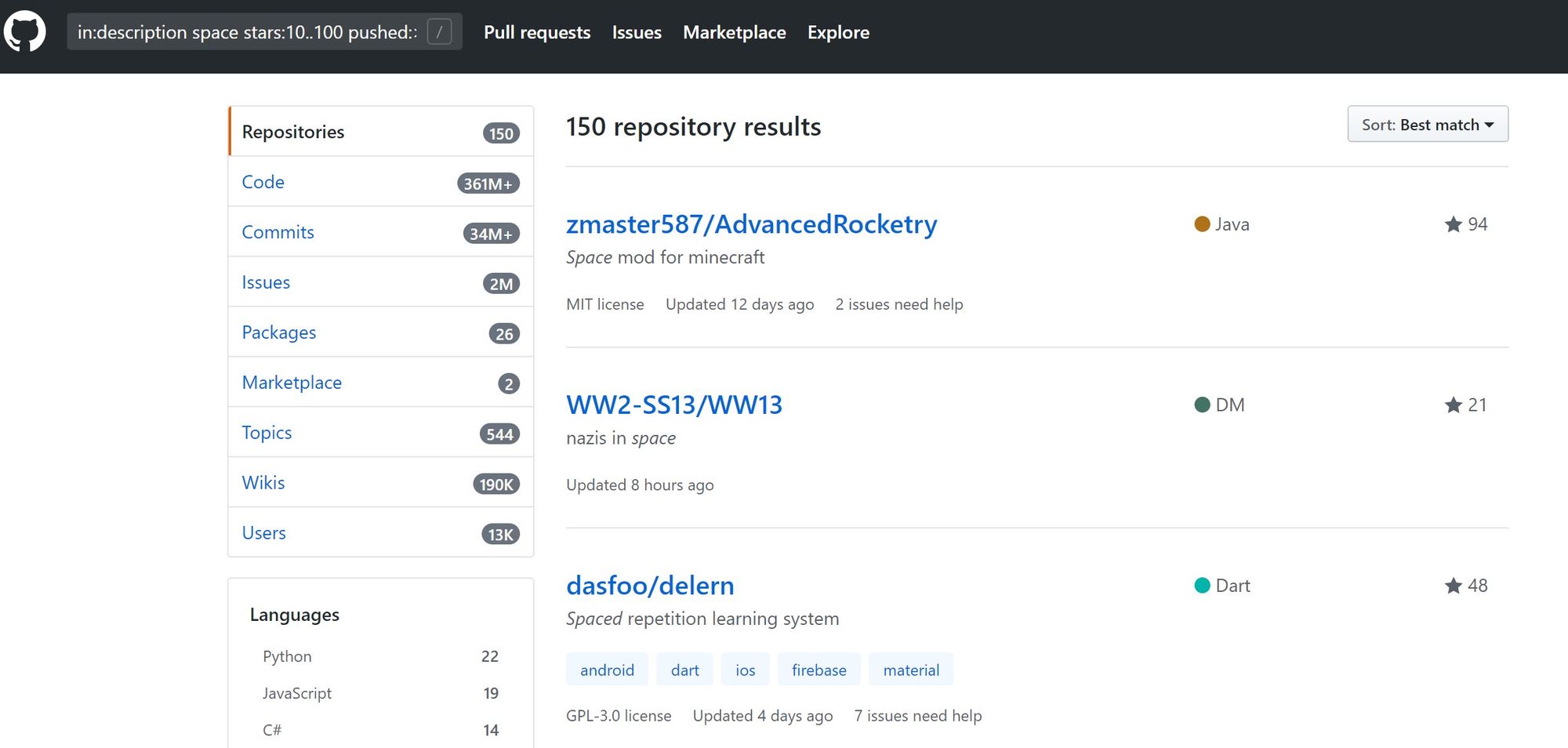The width and height of the screenshot is (1568, 748).
Task: Click the ios topic tag
Action: (x=745, y=670)
